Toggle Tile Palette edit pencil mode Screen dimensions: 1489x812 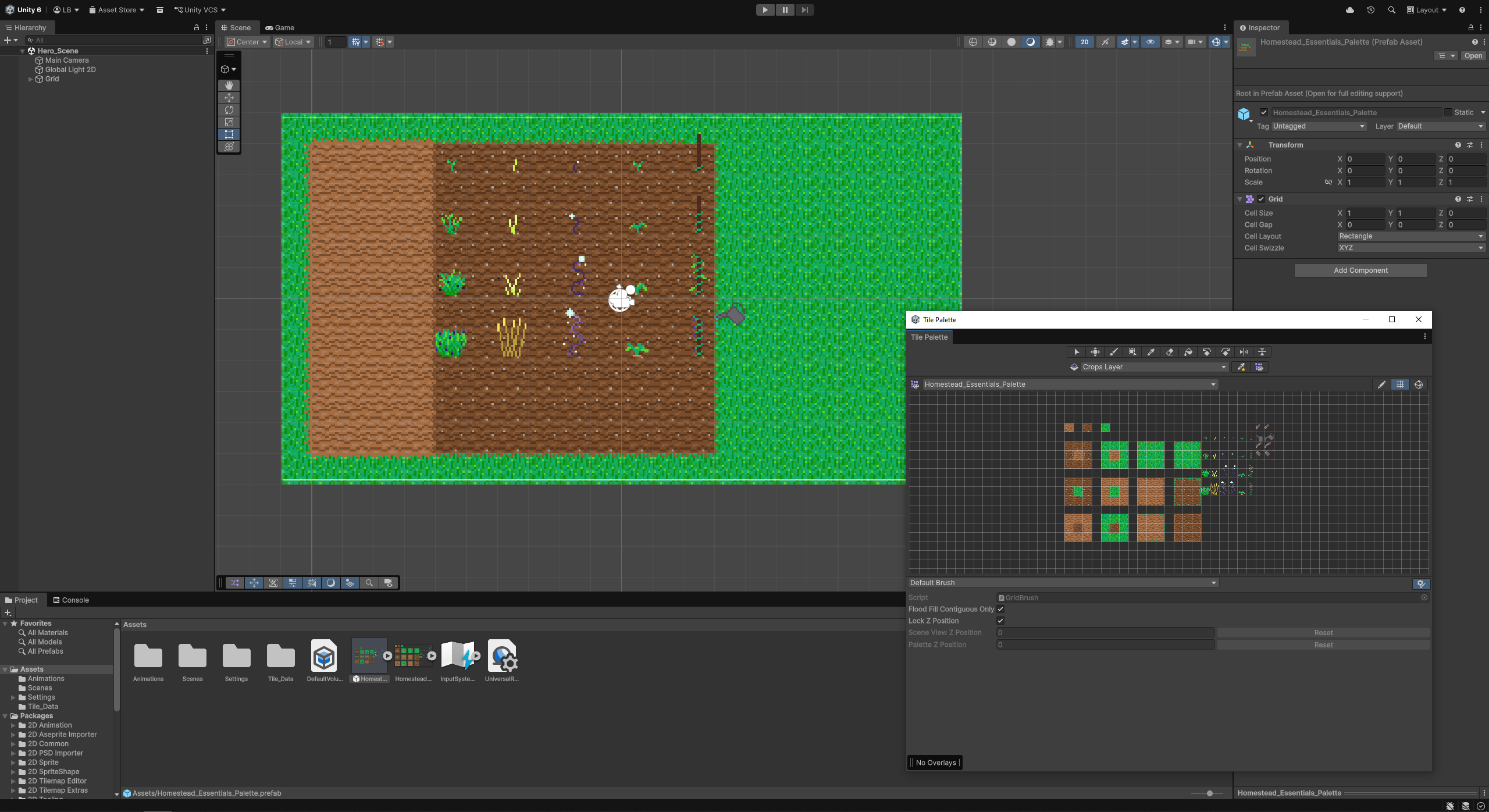pyautogui.click(x=1381, y=384)
